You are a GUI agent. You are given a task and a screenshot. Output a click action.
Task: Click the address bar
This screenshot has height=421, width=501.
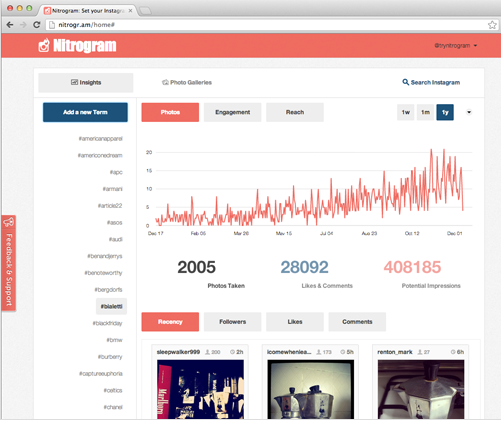[267, 25]
